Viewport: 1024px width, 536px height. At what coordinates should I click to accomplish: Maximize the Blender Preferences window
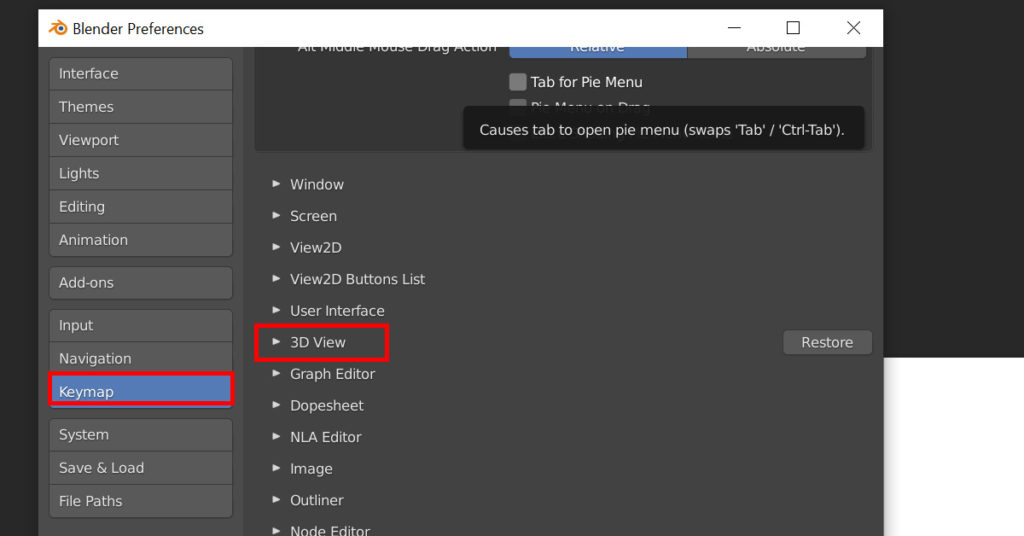click(793, 27)
